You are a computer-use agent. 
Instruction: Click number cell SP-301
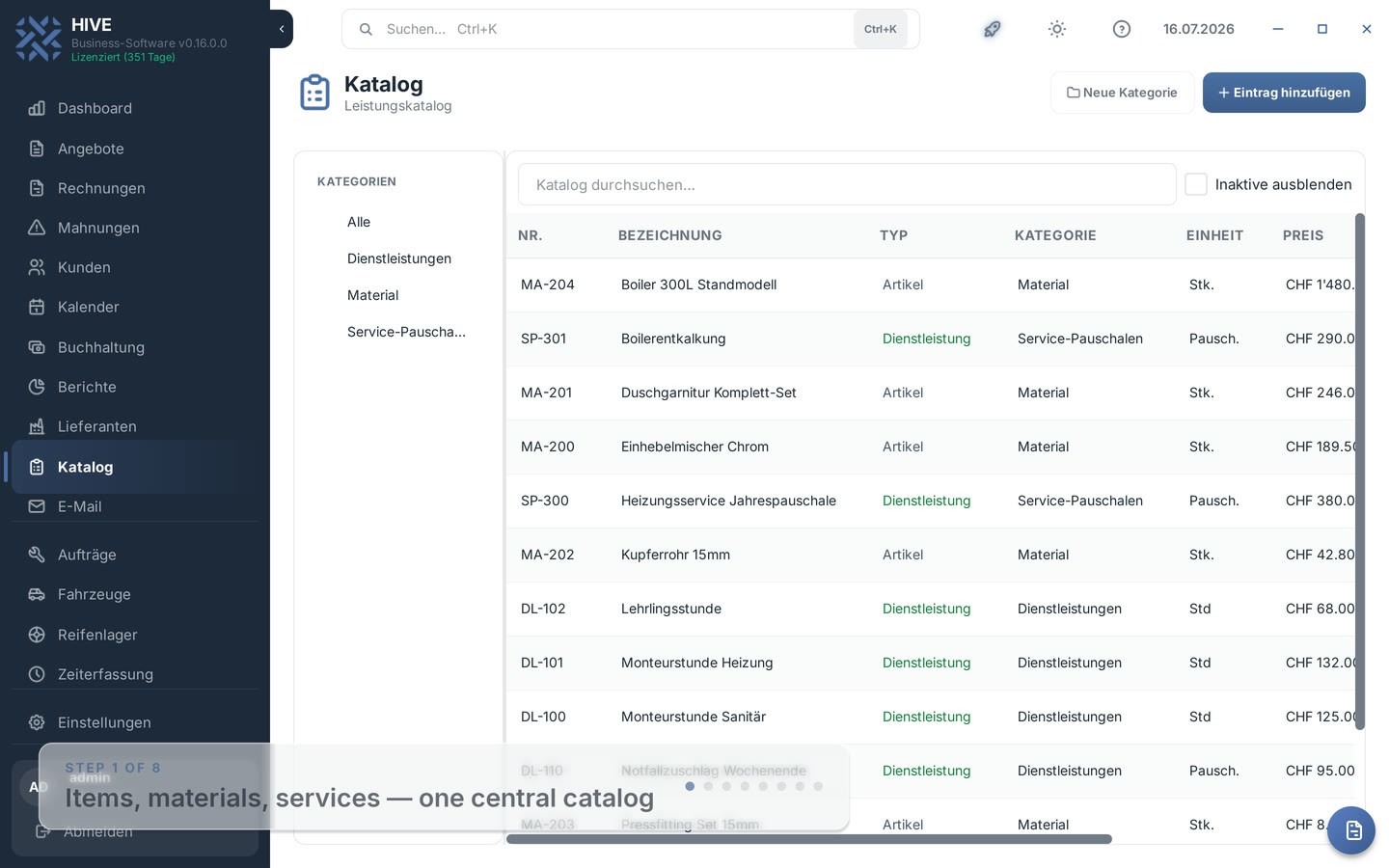(544, 339)
